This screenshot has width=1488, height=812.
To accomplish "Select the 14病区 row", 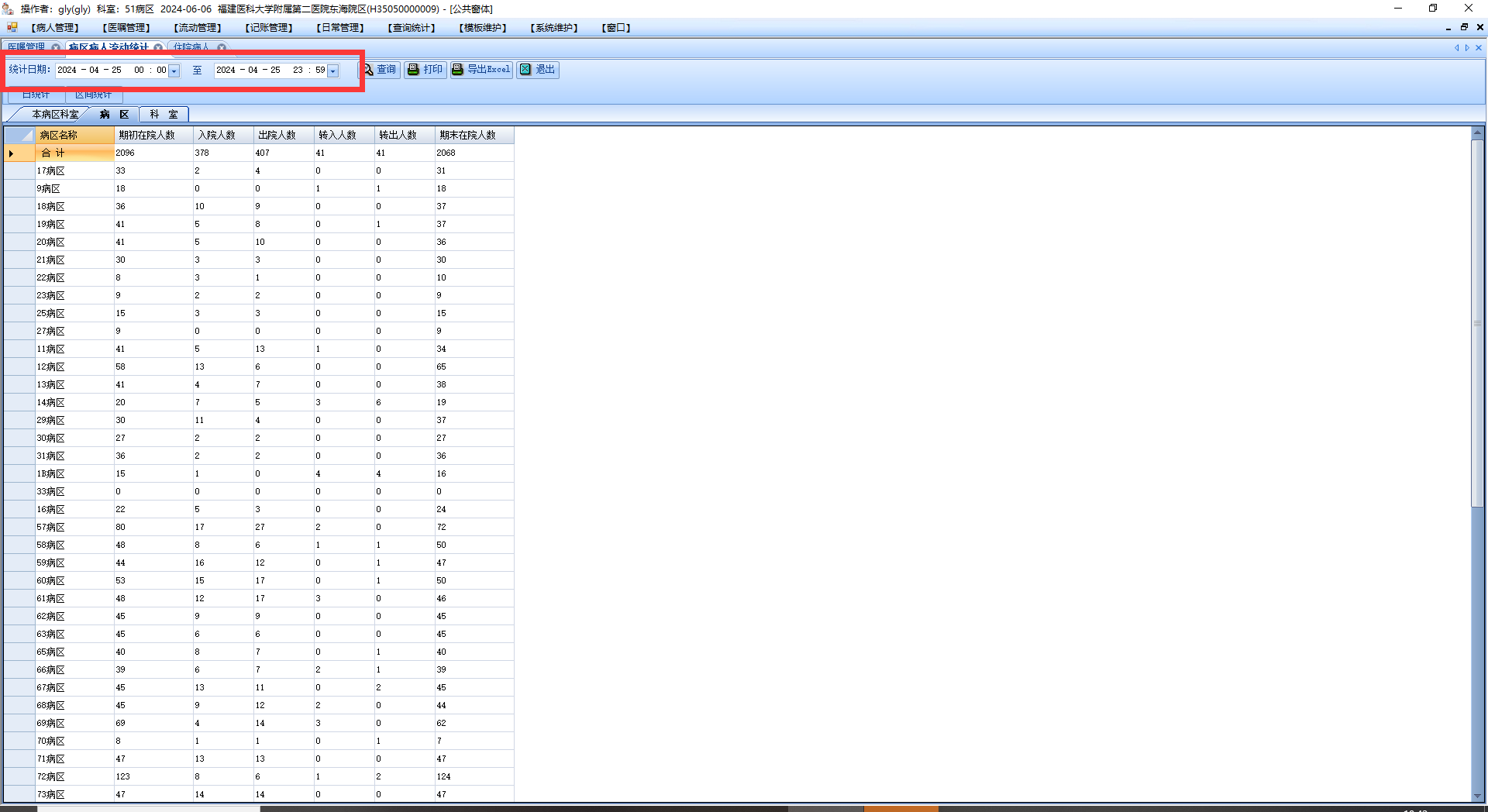I will tap(259, 403).
